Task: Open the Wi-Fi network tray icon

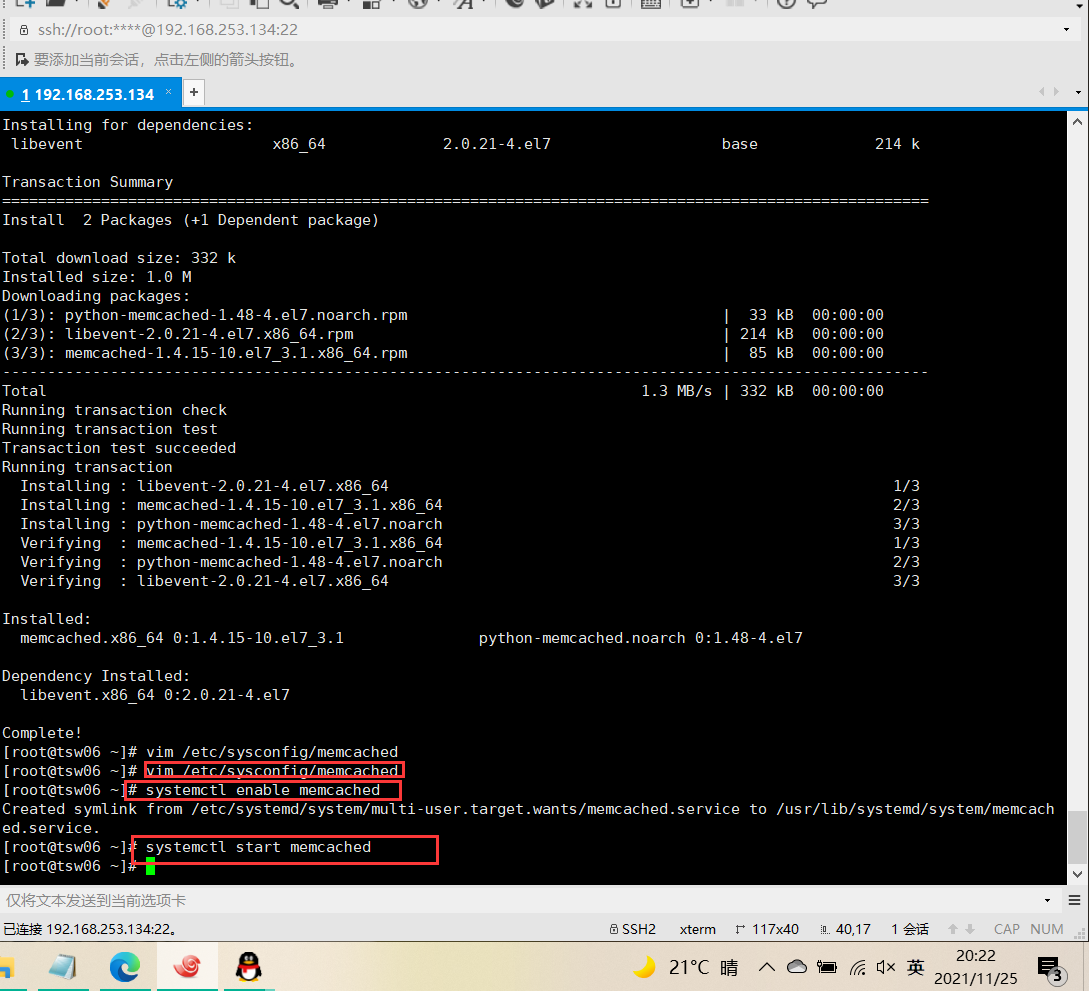Action: point(858,967)
